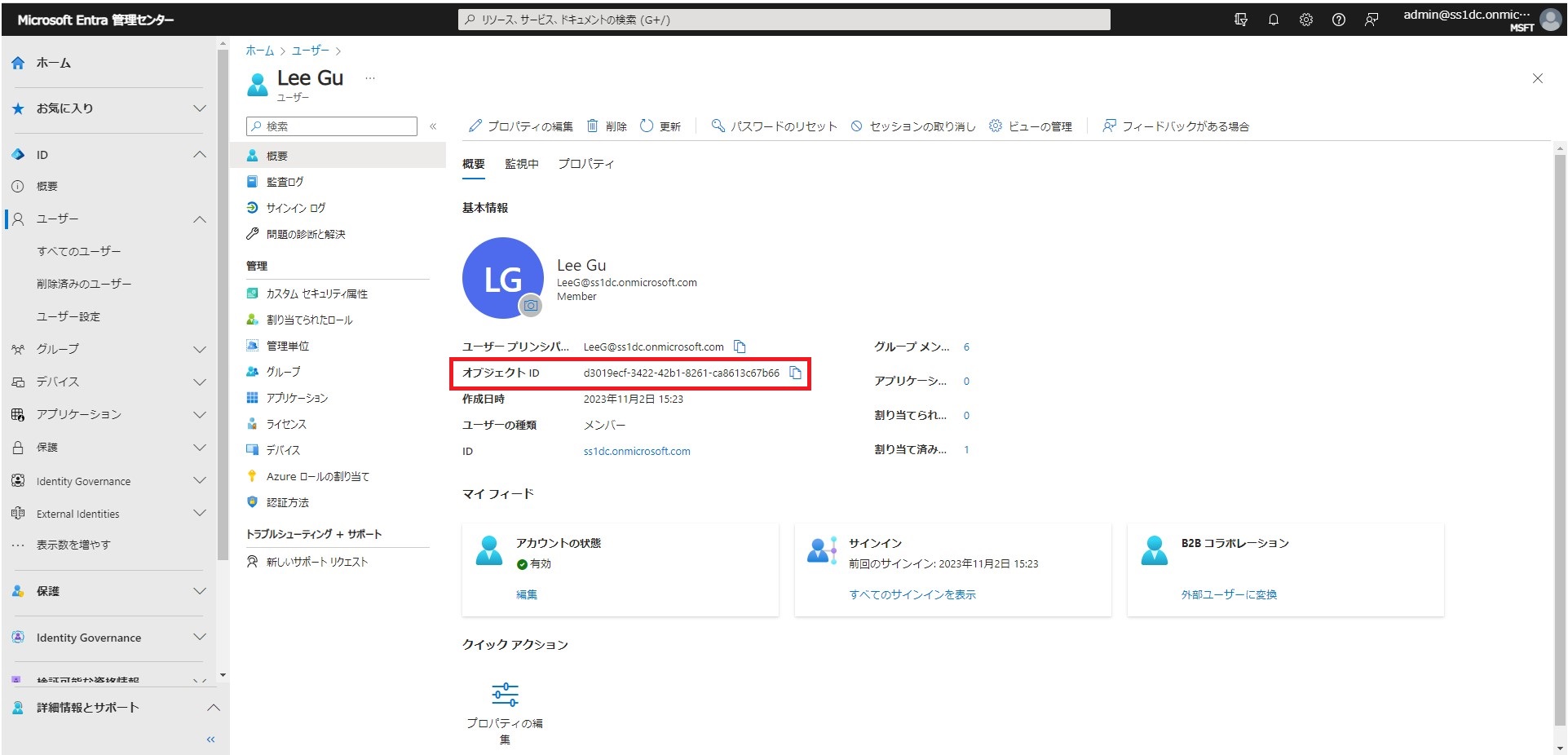The height and width of the screenshot is (755, 1568).
Task: Click プロパティの編集 pencil toolbar button
Action: point(520,126)
